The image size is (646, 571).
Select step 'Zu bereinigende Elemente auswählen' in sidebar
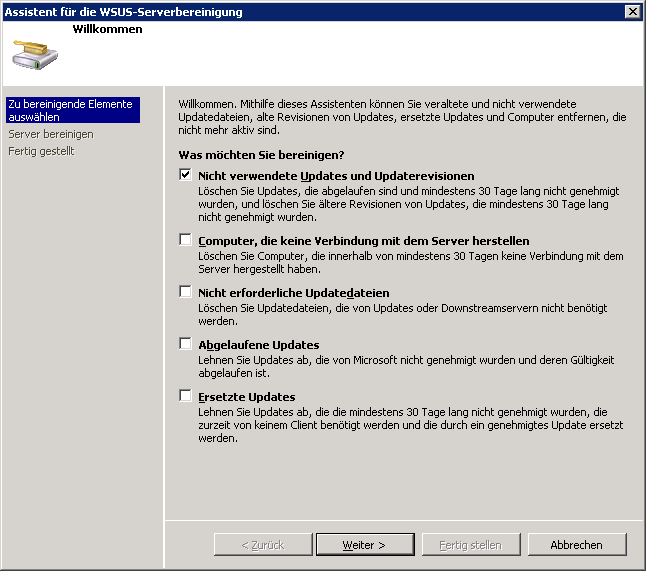[70, 110]
